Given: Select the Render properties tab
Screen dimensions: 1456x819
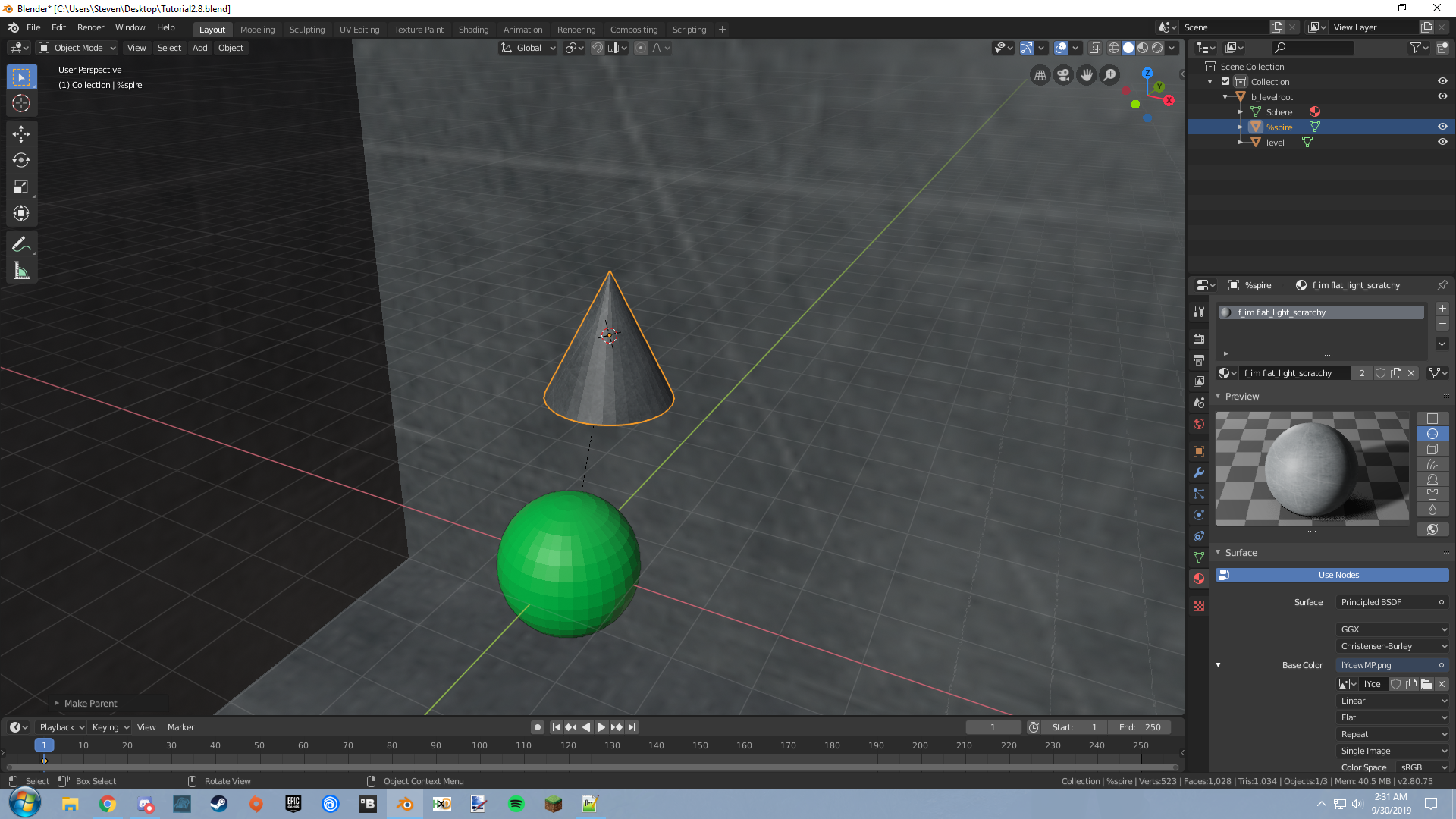Looking at the screenshot, I should point(1198,339).
